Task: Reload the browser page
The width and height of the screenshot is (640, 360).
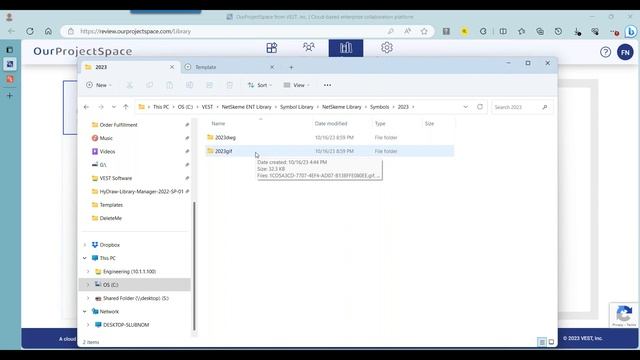Action: (30, 31)
